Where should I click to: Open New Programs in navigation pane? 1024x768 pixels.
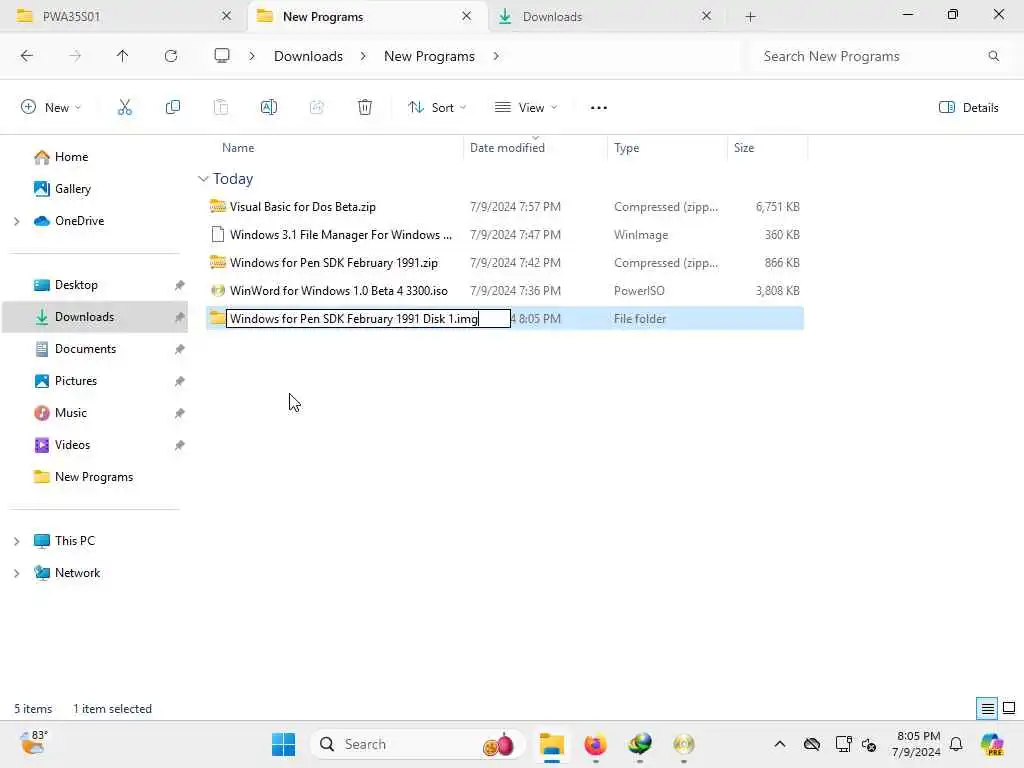pyautogui.click(x=94, y=477)
